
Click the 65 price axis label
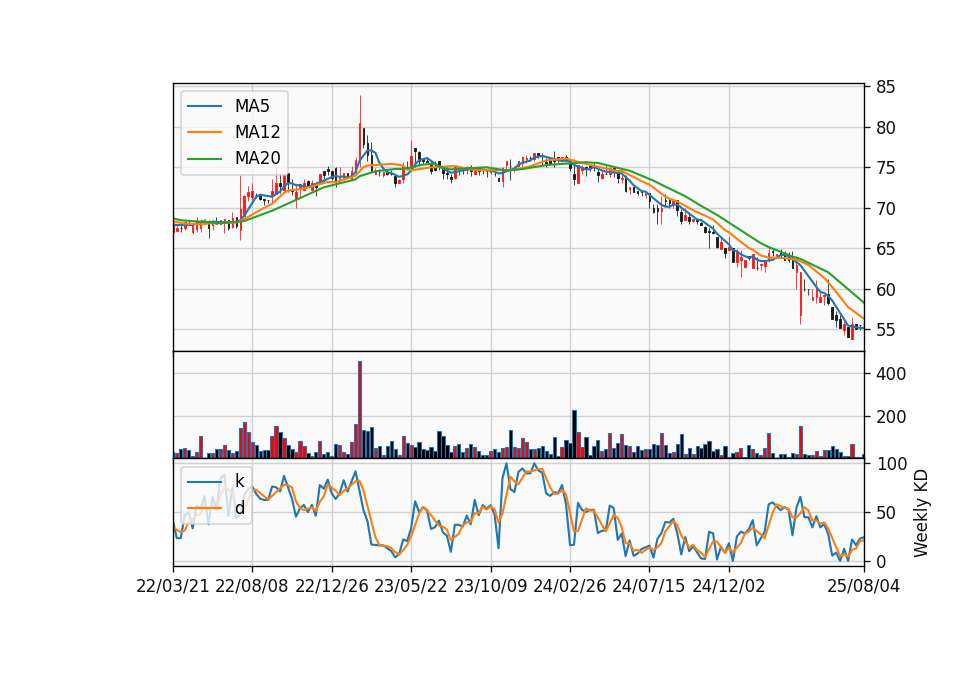coord(885,249)
